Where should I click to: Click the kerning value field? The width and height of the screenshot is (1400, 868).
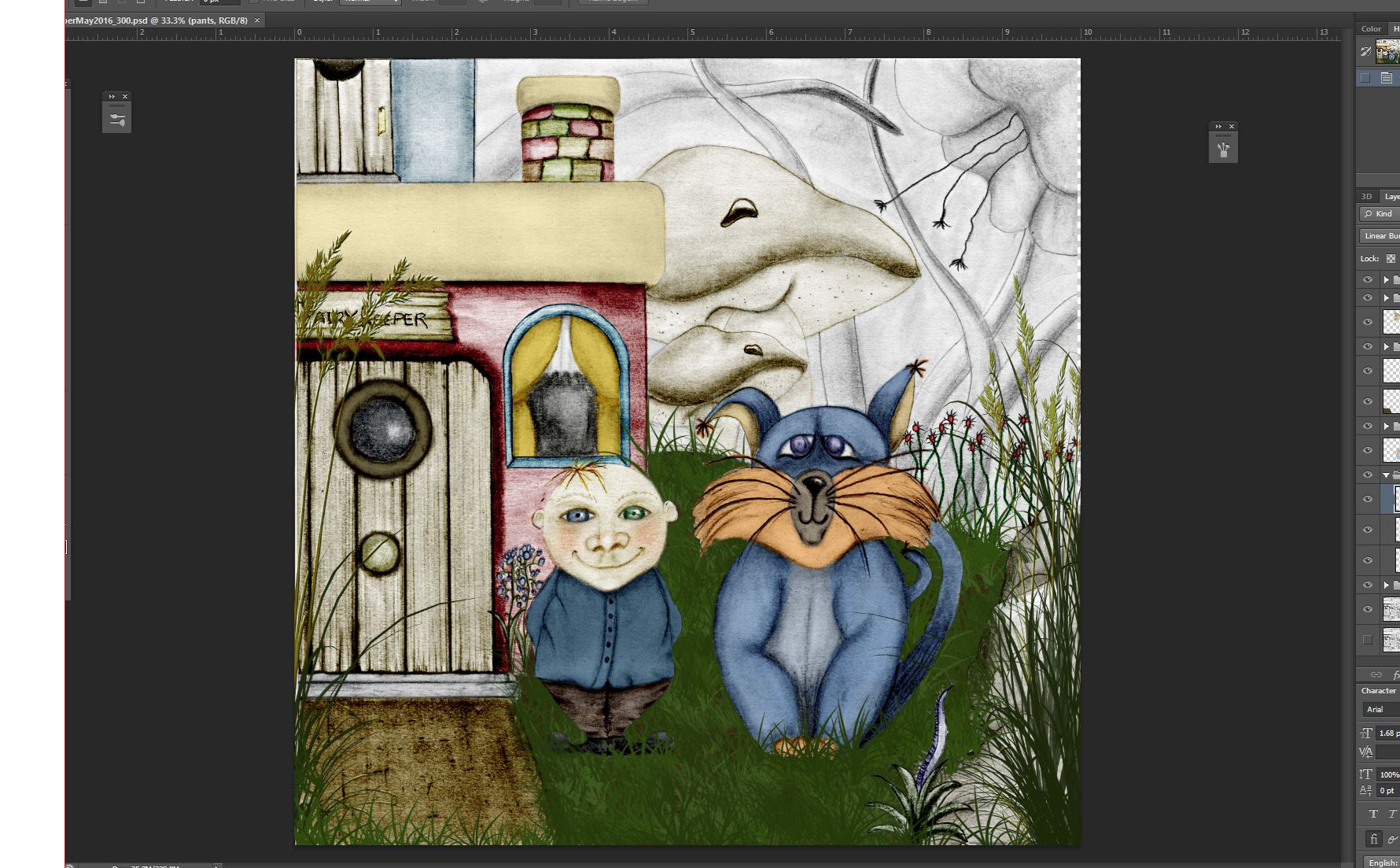click(1388, 752)
